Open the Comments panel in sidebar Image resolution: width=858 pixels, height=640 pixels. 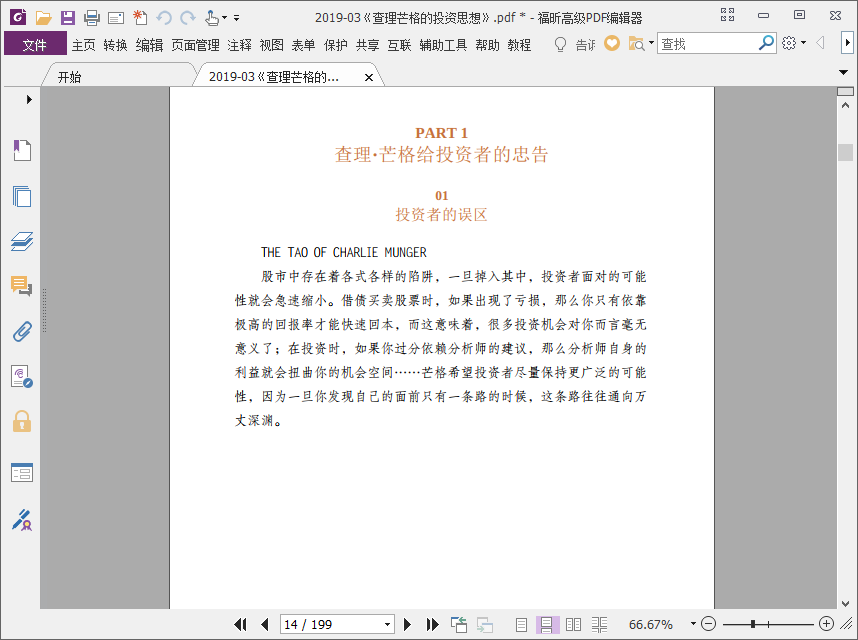tap(22, 286)
